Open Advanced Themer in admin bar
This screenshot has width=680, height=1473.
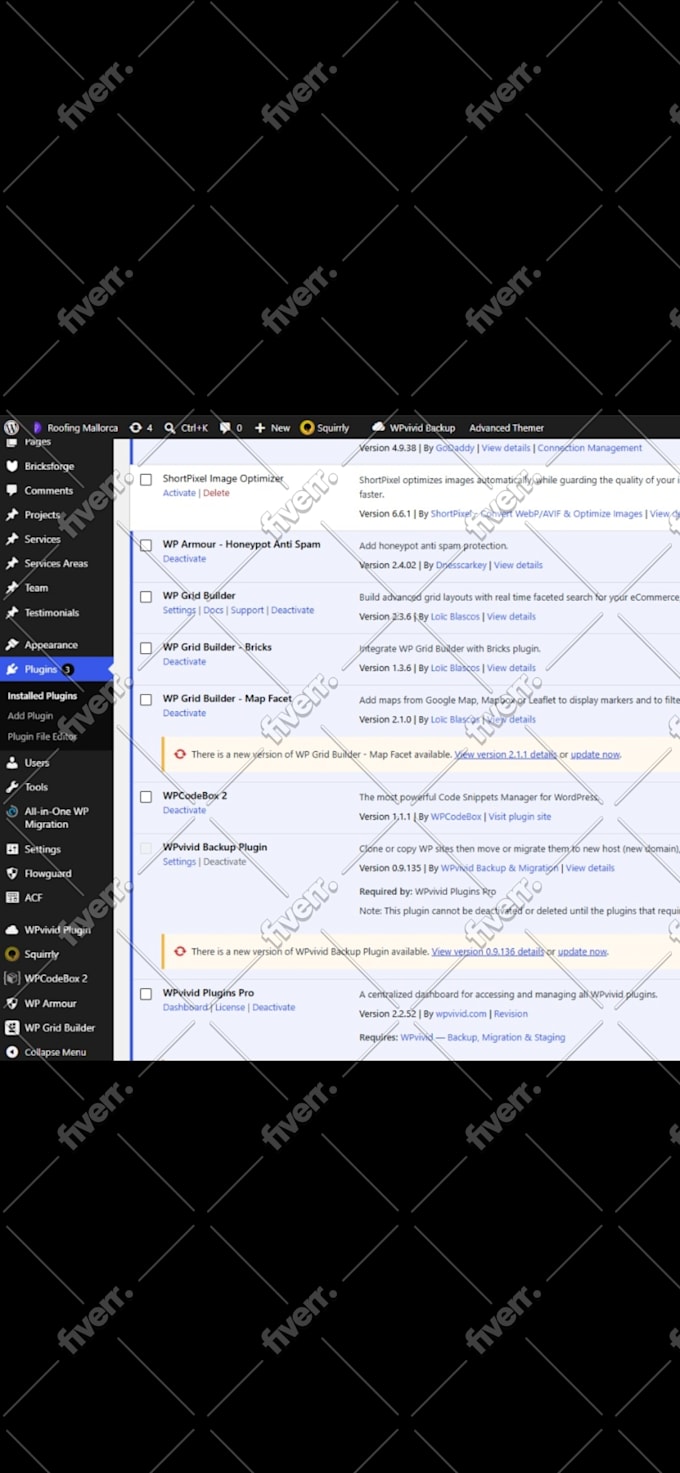(506, 428)
